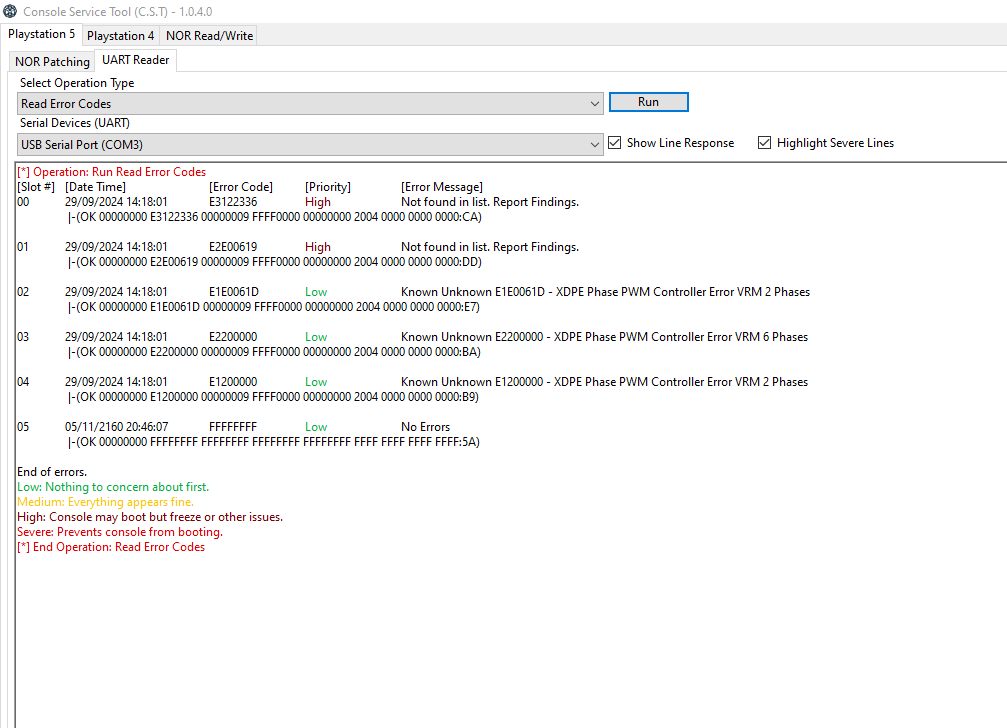Image resolution: width=1007 pixels, height=728 pixels.
Task: Click the raw response line ending in 0000:CA)
Action: point(275,217)
